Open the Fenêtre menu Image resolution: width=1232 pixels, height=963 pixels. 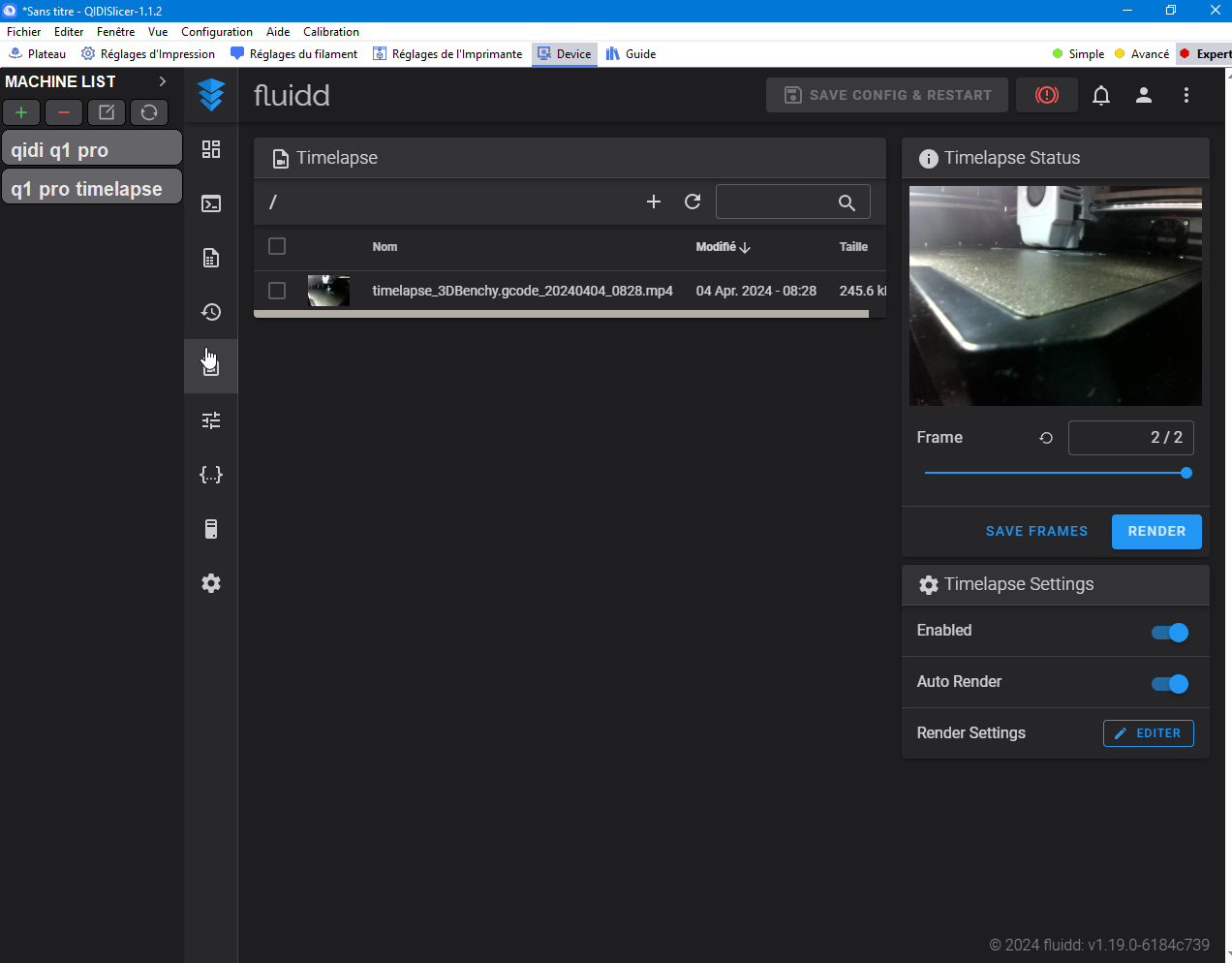click(115, 32)
